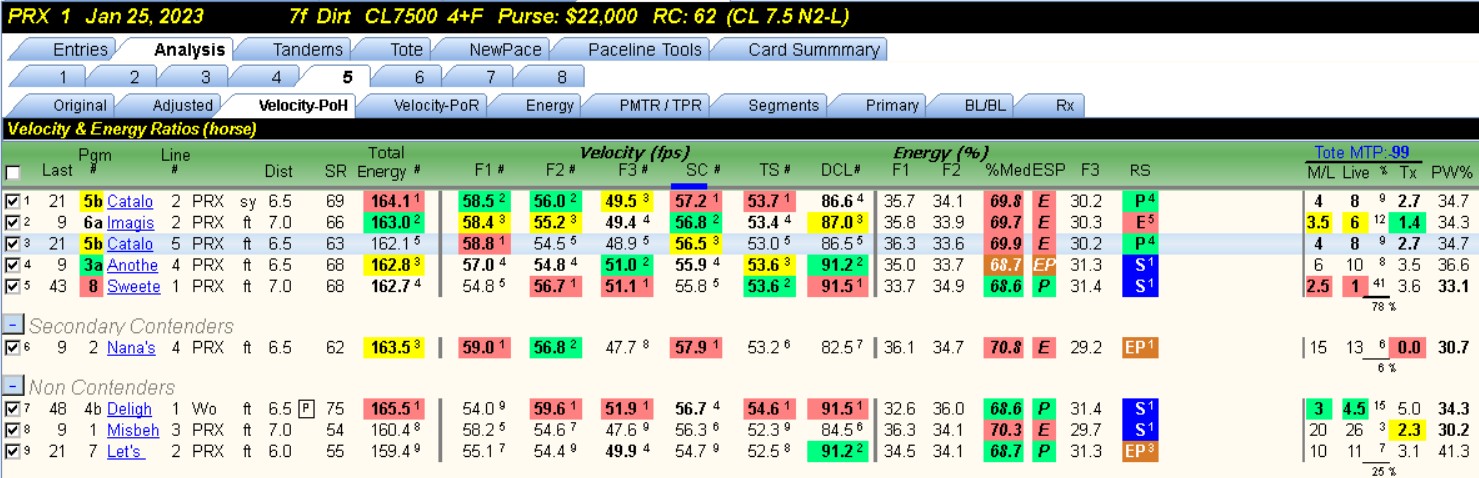
Task: Switch to race tab 3
Action: click(206, 77)
